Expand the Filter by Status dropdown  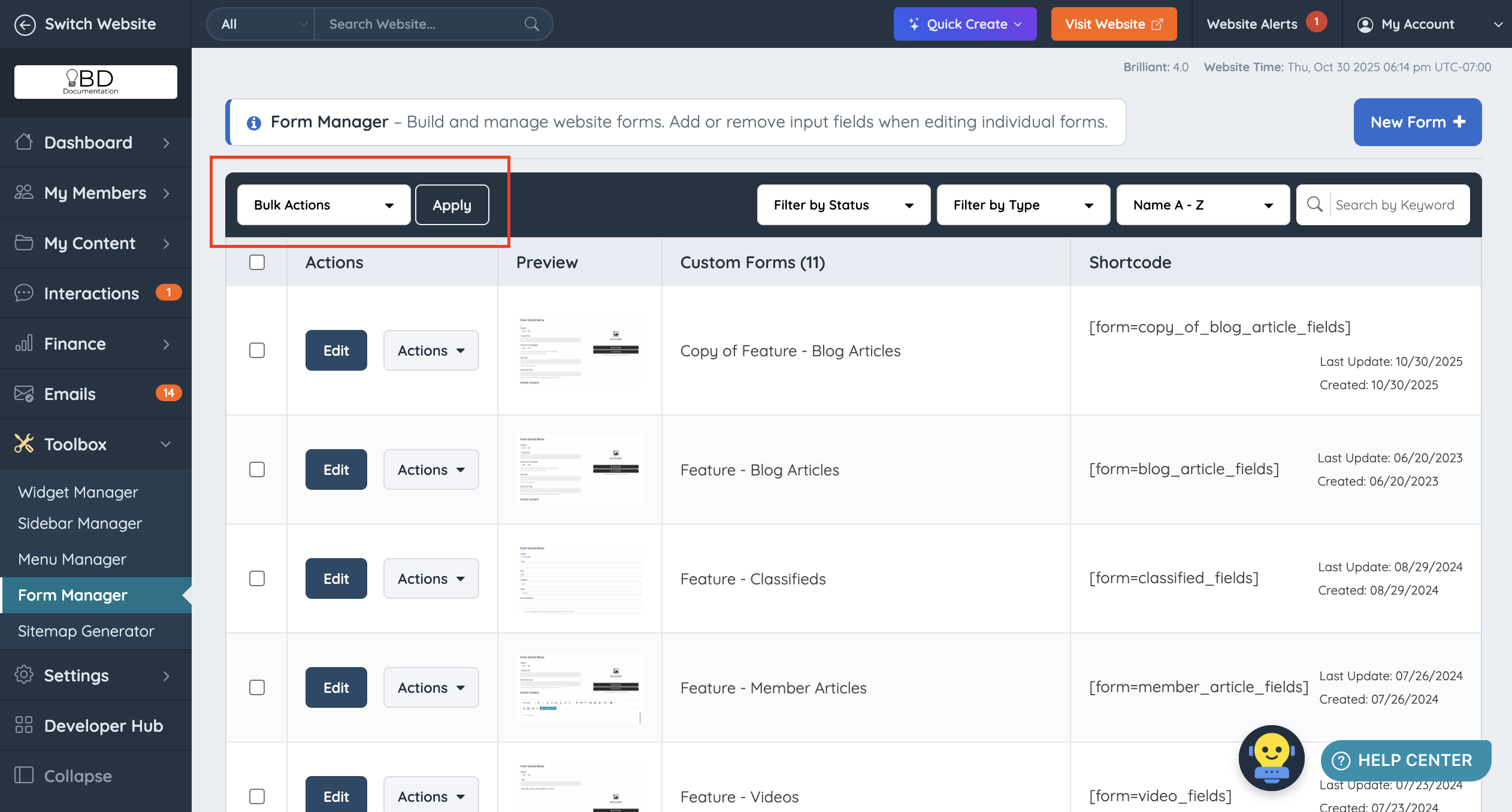pos(843,205)
